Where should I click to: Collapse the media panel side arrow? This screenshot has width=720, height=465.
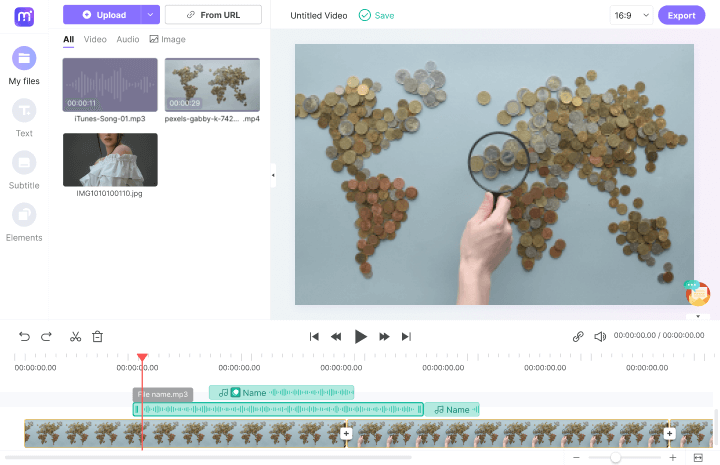[x=273, y=176]
